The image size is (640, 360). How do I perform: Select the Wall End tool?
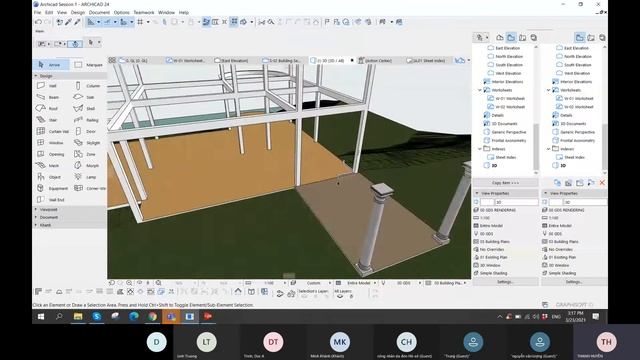click(51, 200)
